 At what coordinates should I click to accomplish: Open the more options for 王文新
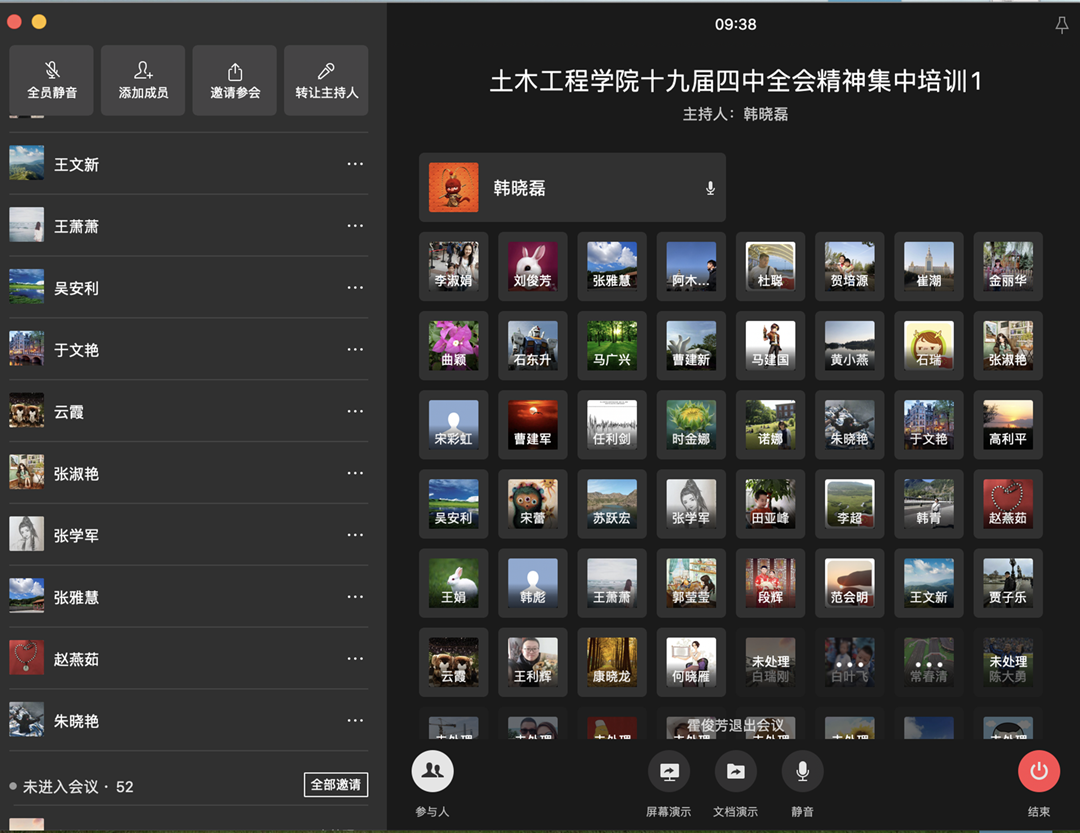click(x=355, y=164)
